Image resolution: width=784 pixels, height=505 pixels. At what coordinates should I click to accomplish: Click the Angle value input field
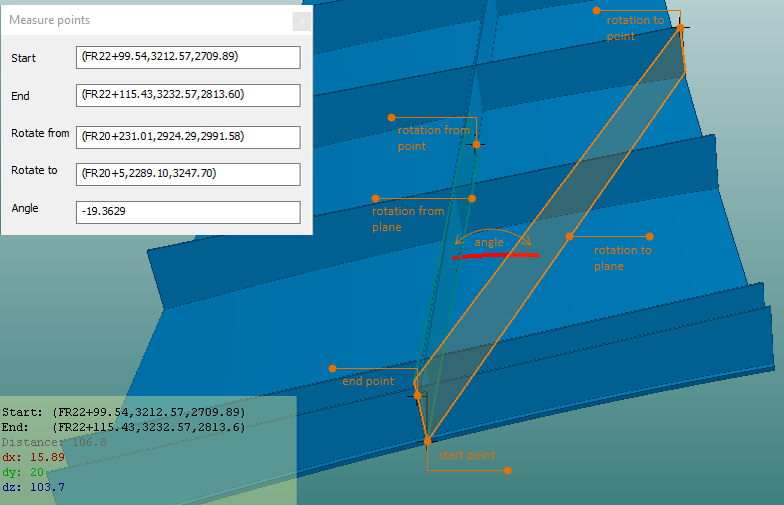pyautogui.click(x=188, y=212)
